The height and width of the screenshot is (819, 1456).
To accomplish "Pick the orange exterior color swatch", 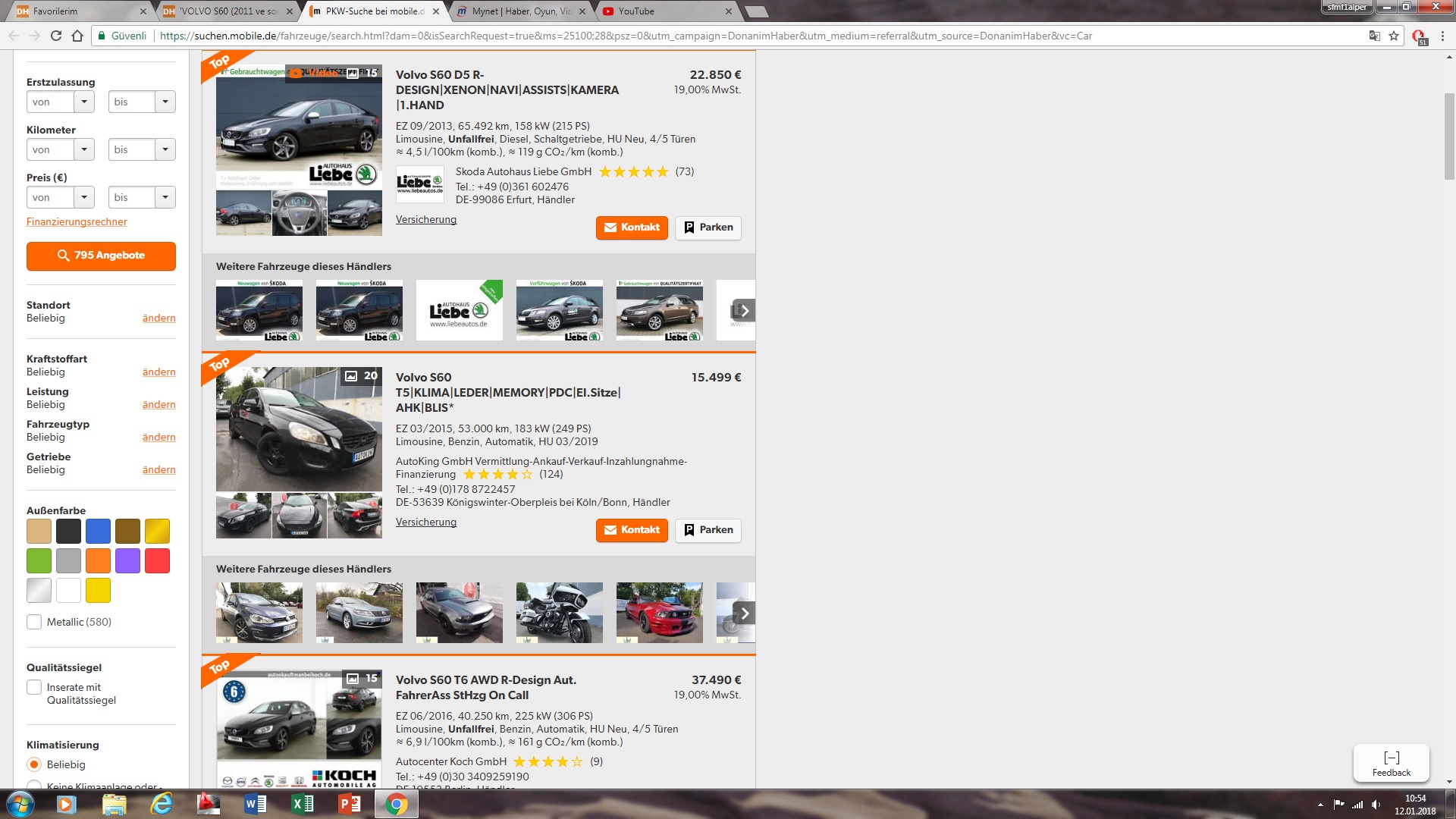I will pyautogui.click(x=98, y=560).
